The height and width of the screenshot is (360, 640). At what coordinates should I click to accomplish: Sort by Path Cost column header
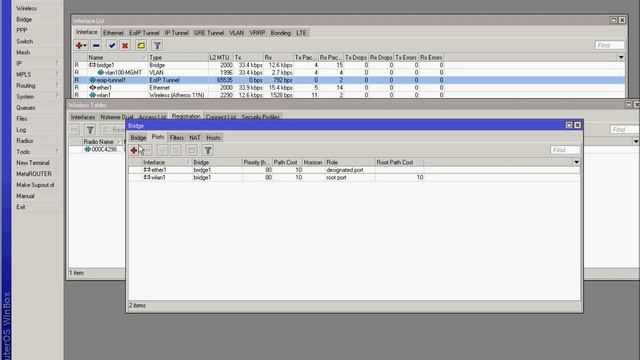point(287,162)
